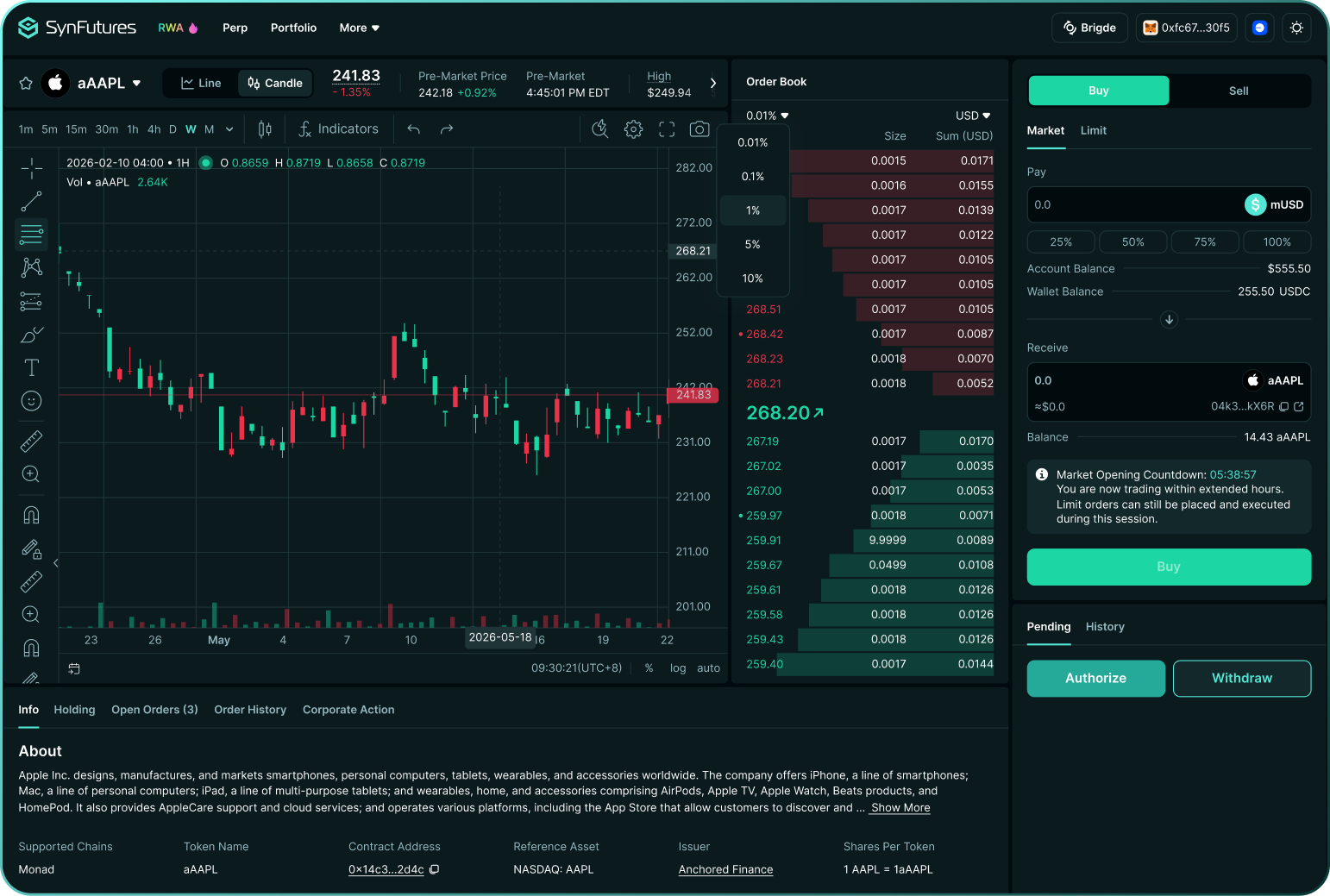The height and width of the screenshot is (896, 1330).
Task: Undo last chart action
Action: [414, 129]
